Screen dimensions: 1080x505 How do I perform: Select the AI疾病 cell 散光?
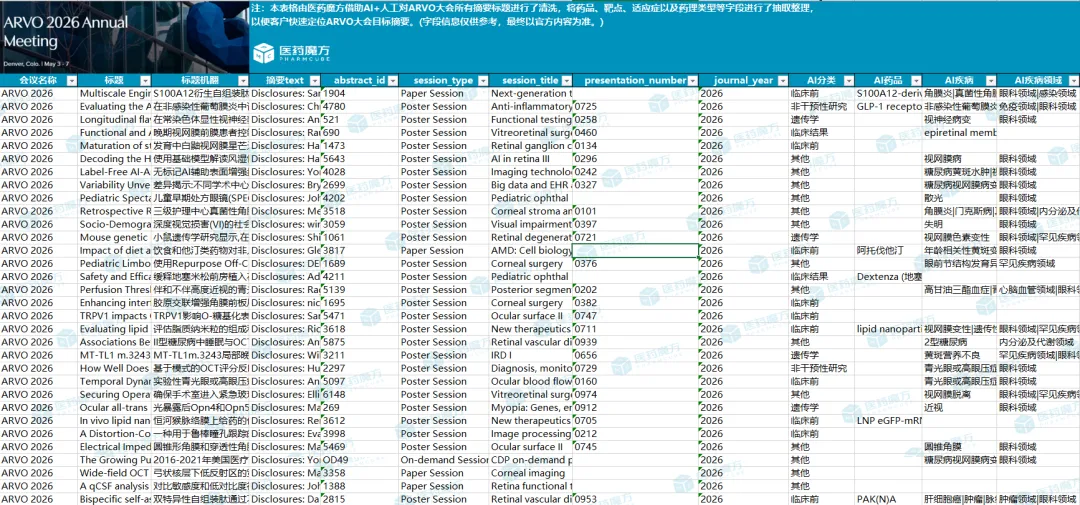click(960, 198)
